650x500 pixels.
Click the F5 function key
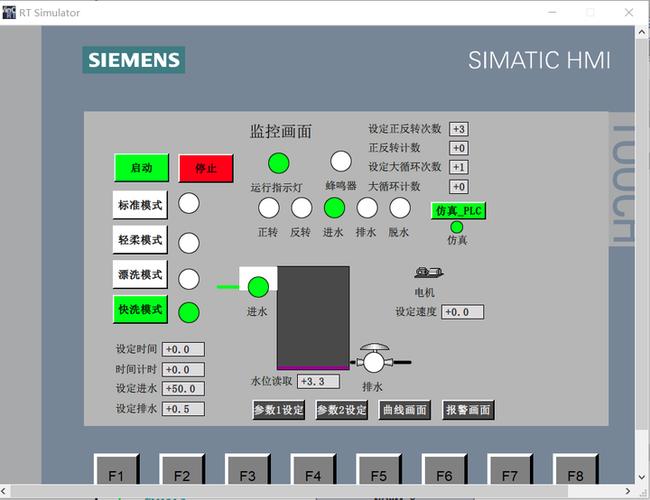click(x=378, y=469)
